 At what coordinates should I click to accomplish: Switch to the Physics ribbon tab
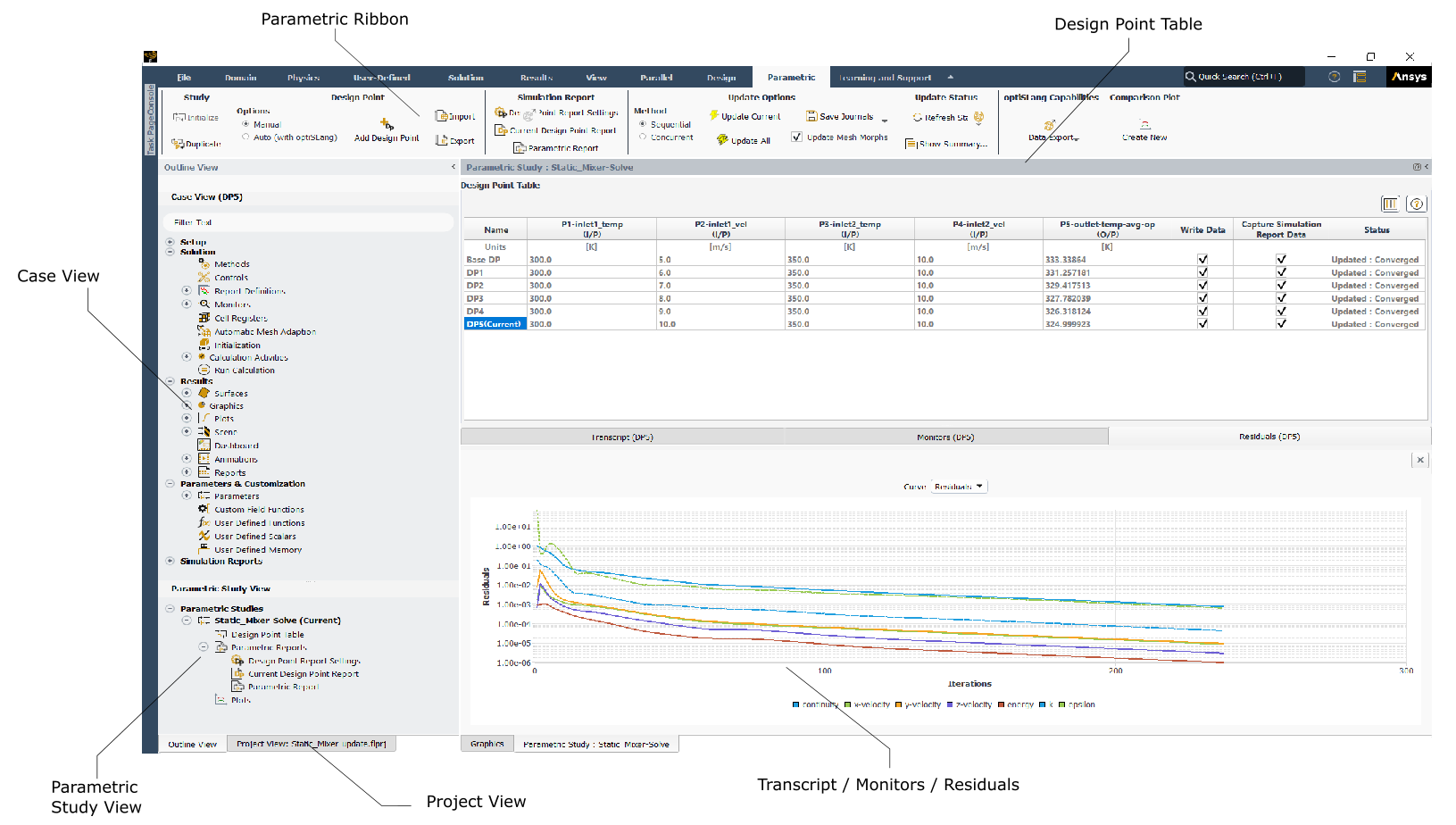(304, 78)
